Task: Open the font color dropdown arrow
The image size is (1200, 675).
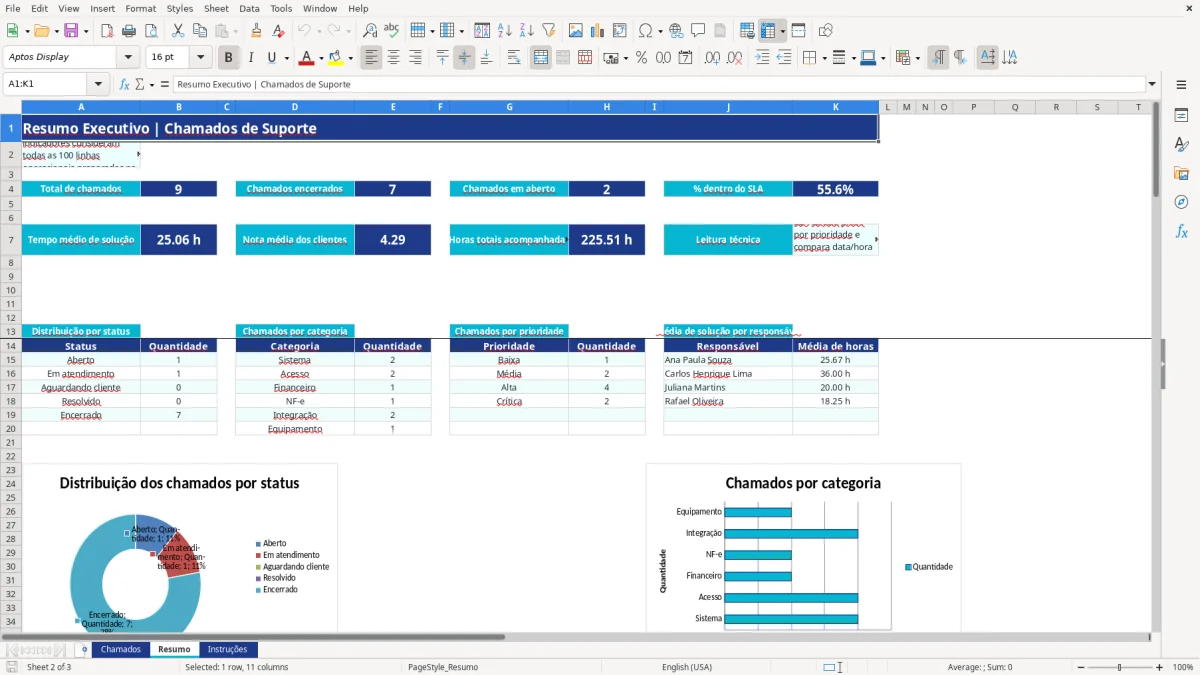Action: (x=320, y=58)
